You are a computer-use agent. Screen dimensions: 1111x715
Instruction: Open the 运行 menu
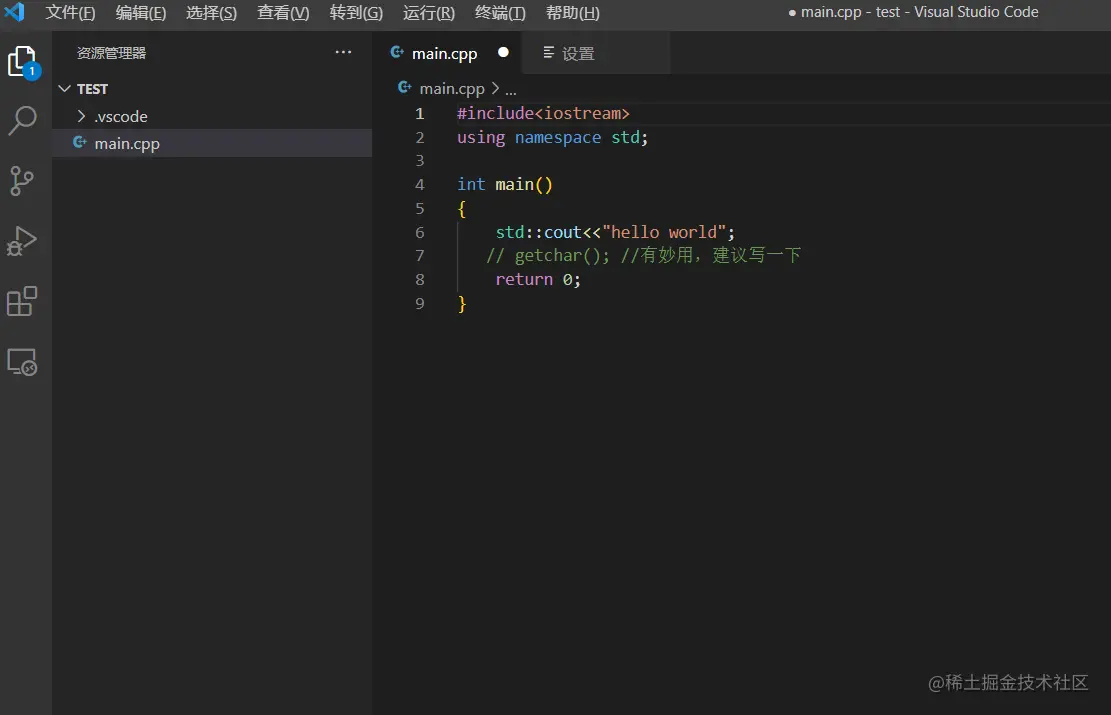point(428,13)
